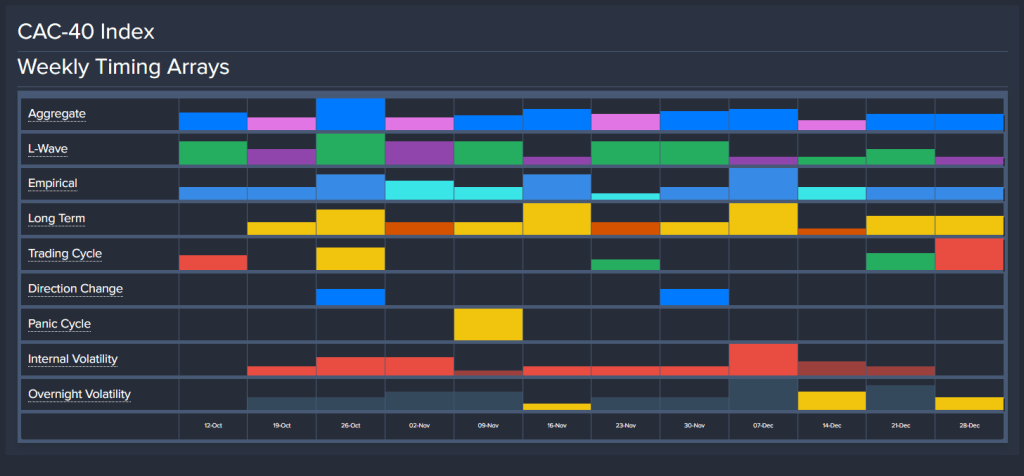The height and width of the screenshot is (476, 1024).
Task: Click the yellow Panic Cycle bar for 09-Nov
Action: pyautogui.click(x=488, y=325)
